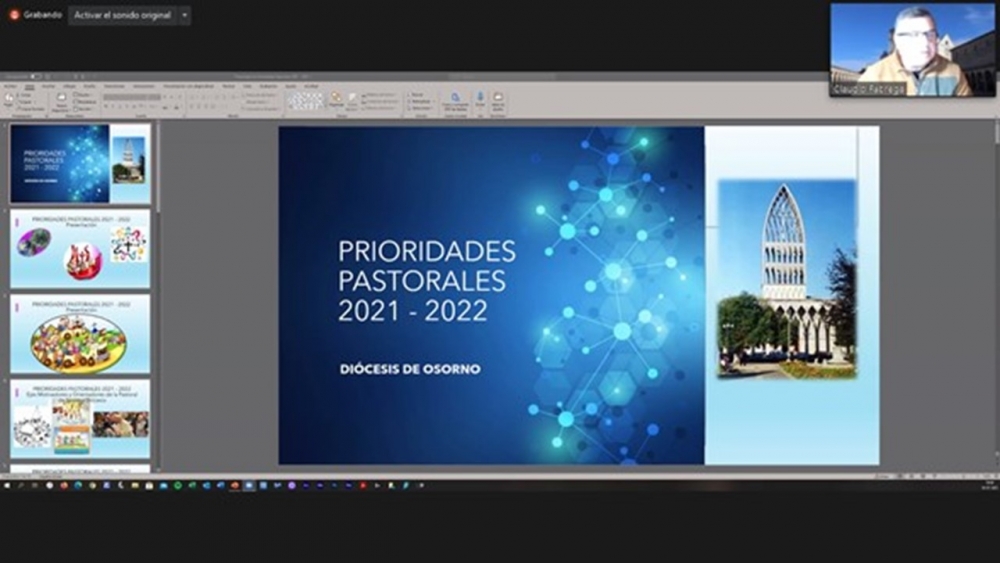Open the Organizar tool in ribbon
Viewport: 1000px width, 563px height.
(x=336, y=100)
